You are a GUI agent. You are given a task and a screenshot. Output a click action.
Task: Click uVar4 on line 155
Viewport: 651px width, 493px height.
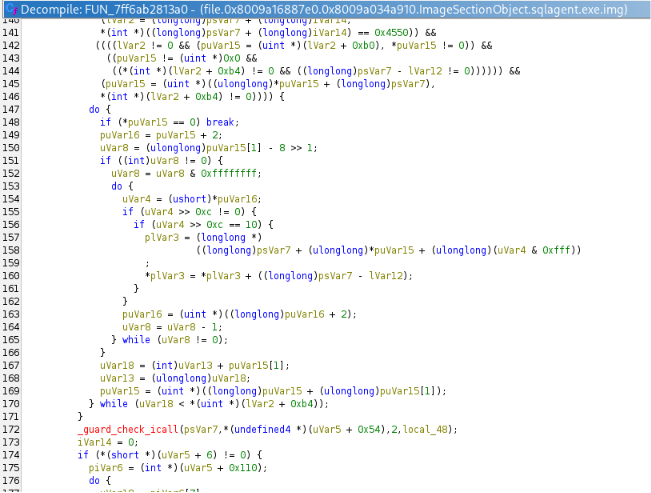(x=159, y=212)
